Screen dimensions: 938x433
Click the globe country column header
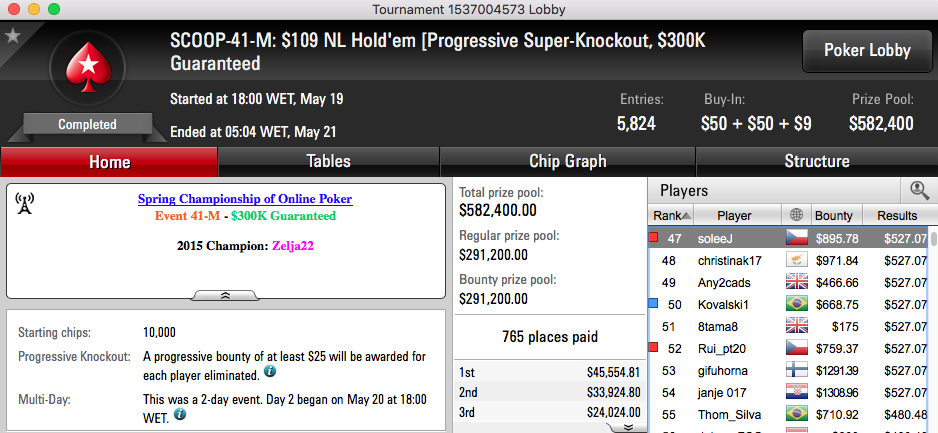[796, 216]
